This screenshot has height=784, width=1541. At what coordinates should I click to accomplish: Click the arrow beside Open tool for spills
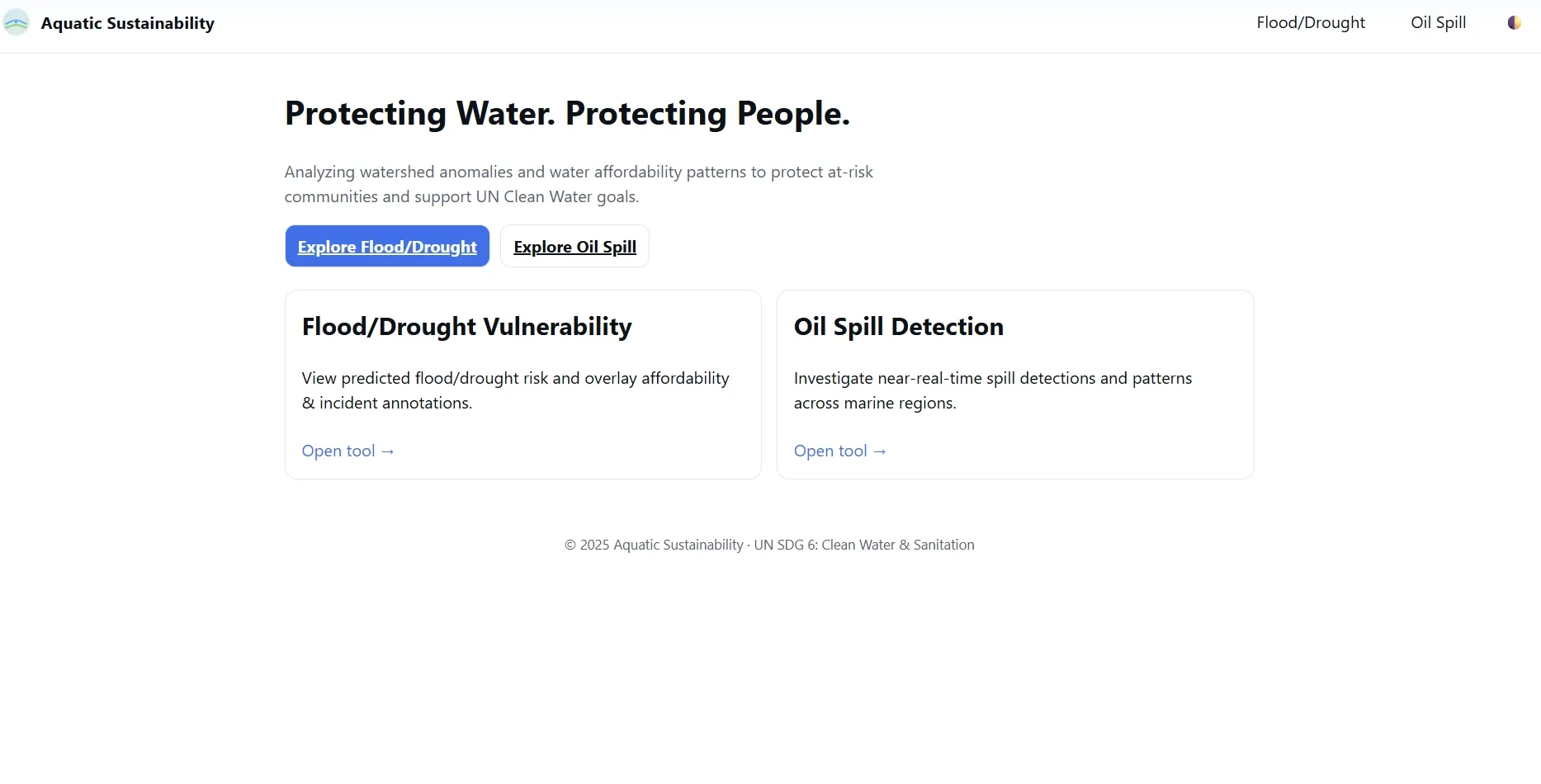[879, 451]
